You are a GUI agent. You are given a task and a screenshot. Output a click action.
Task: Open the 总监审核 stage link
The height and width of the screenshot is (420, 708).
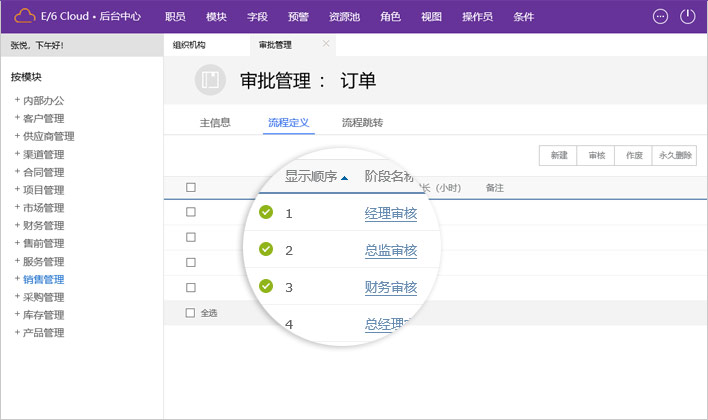390,250
